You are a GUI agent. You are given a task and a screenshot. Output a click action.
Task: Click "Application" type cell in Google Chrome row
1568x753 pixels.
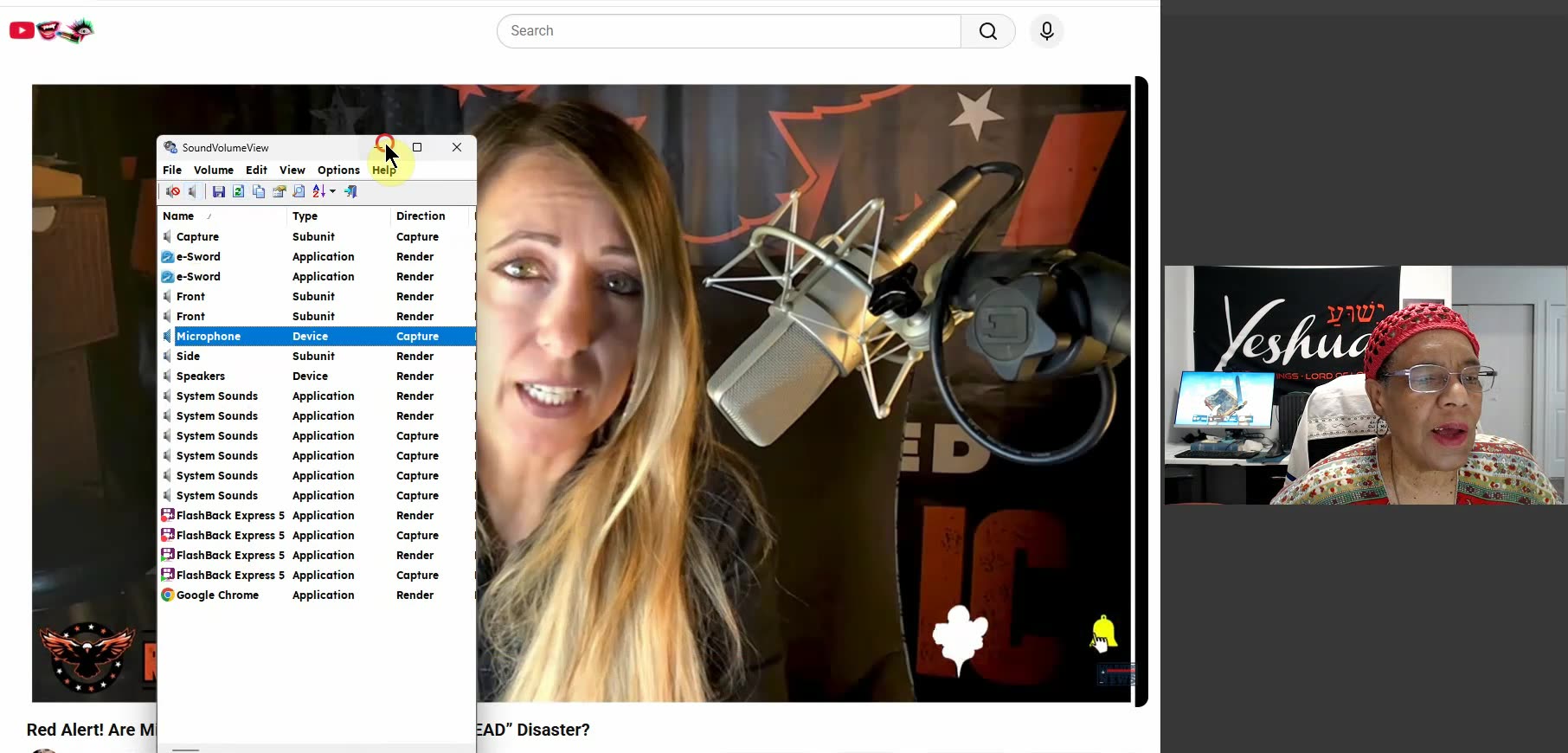click(323, 595)
